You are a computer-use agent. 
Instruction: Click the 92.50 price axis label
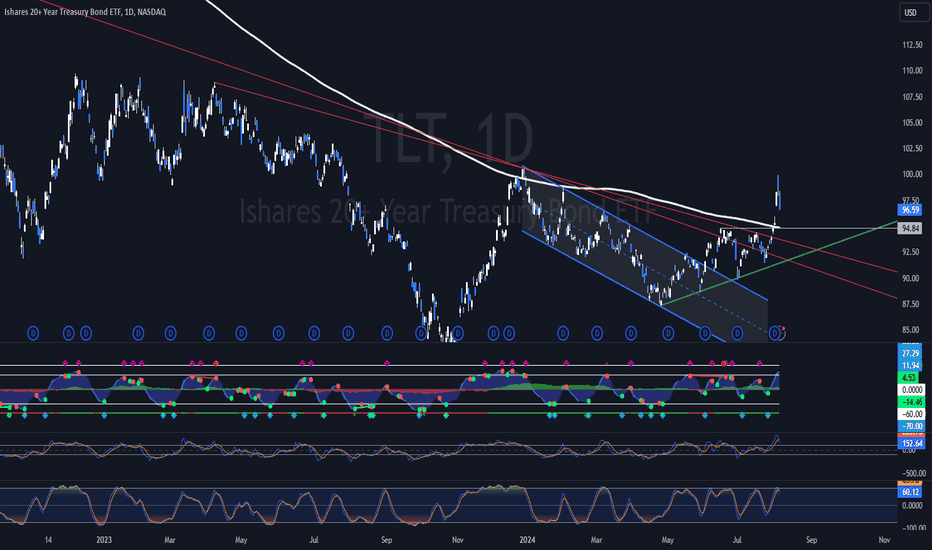click(912, 252)
